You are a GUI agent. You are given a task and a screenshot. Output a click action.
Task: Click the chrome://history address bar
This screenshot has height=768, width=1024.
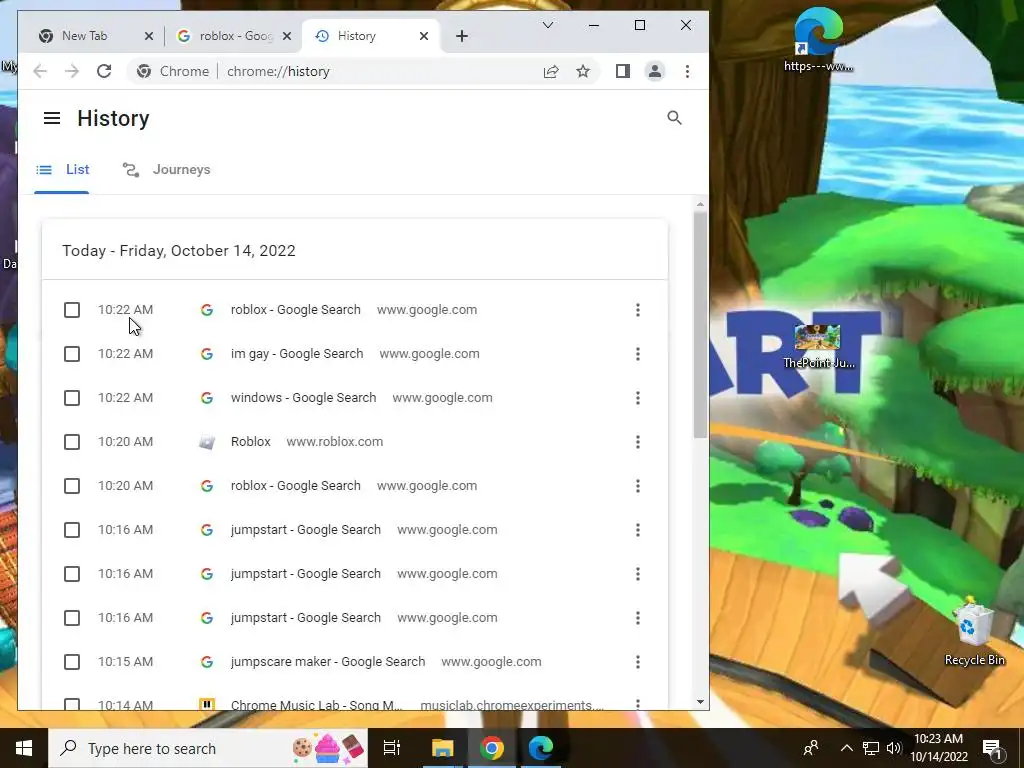pos(278,71)
